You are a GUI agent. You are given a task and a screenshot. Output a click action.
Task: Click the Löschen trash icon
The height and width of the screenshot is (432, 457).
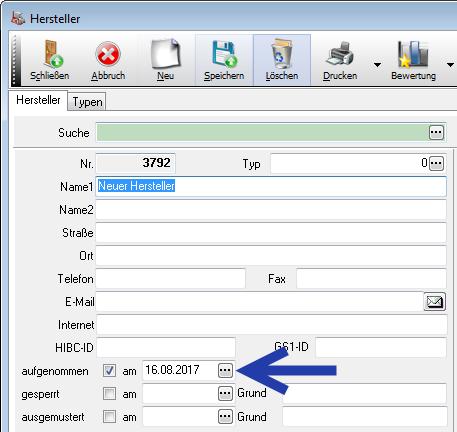[282, 54]
